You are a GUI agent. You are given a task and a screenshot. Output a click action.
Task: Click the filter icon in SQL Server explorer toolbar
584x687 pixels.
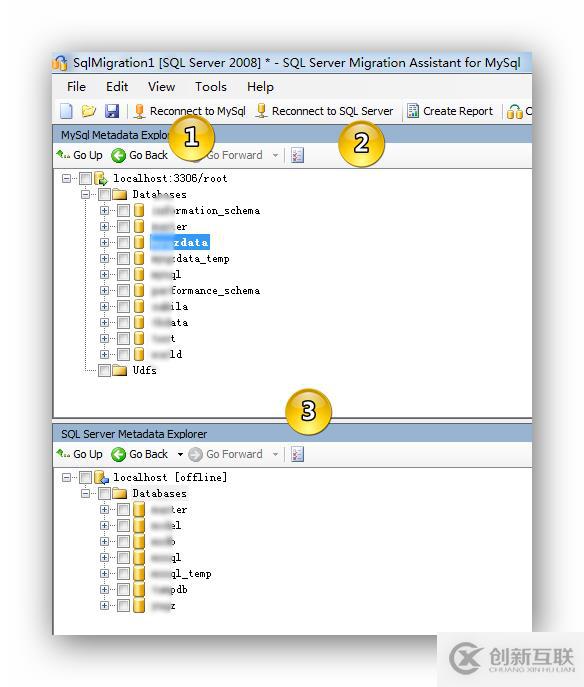pyautogui.click(x=297, y=454)
